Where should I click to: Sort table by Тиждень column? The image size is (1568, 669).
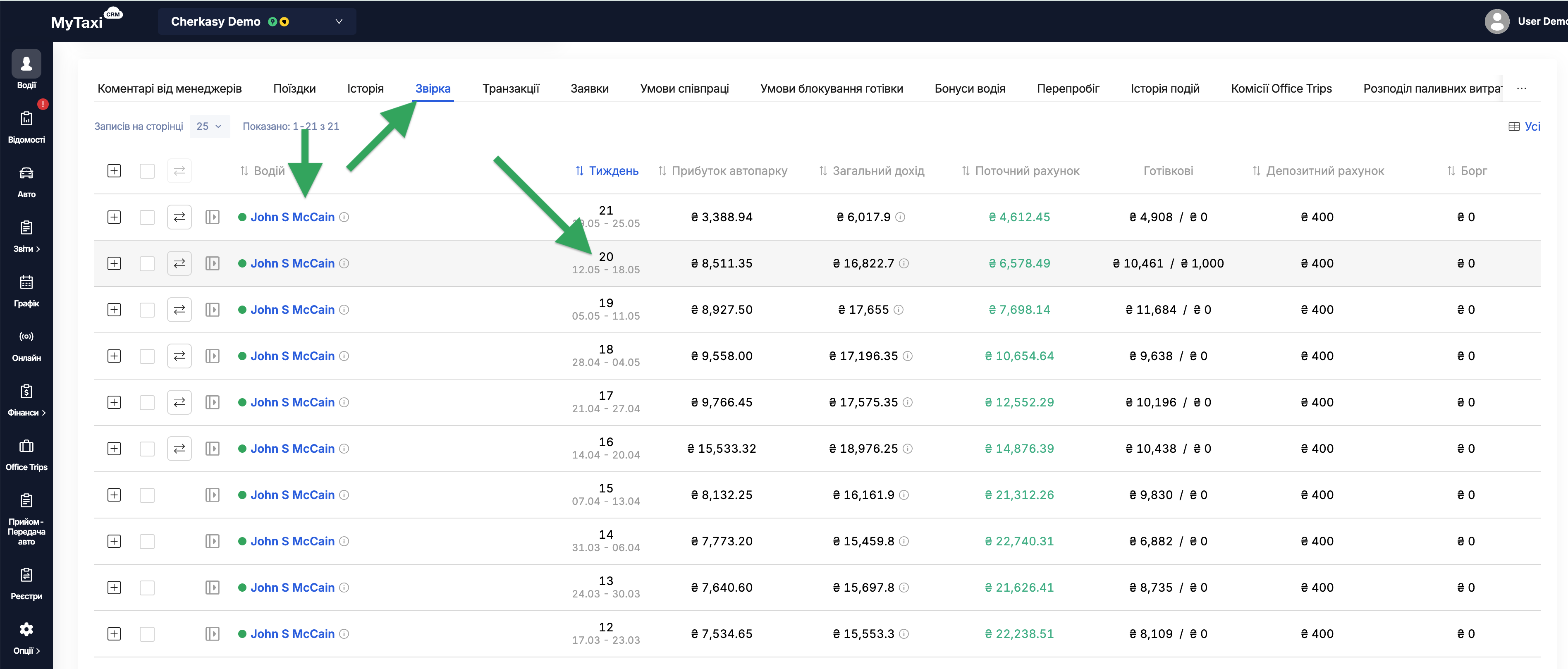(x=607, y=171)
